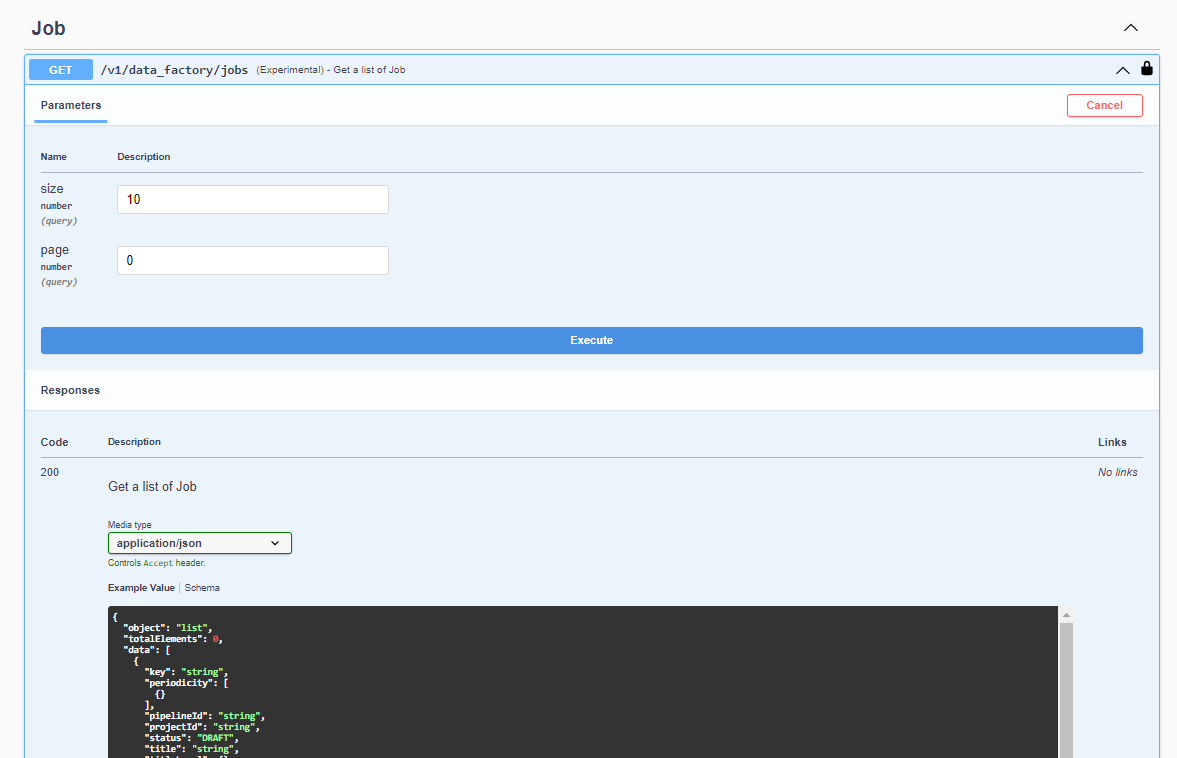1177x758 pixels.
Task: Focus the page parameter input field
Action: [252, 261]
